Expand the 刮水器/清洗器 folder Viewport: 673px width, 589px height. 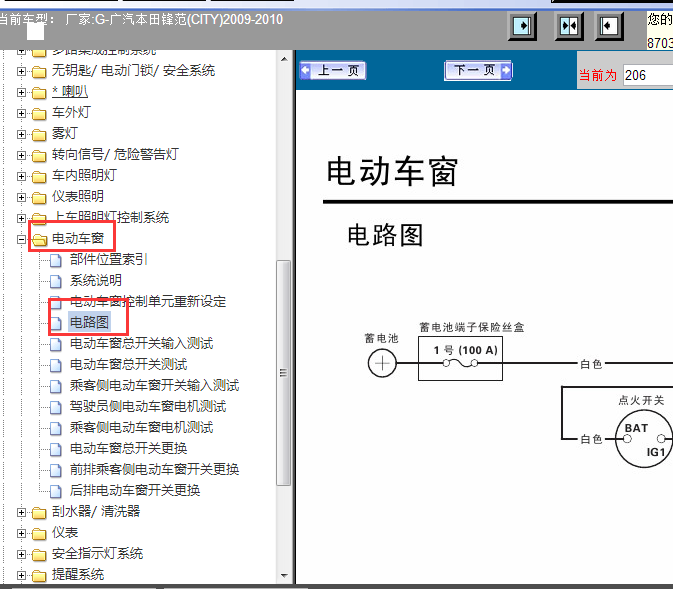coord(21,513)
